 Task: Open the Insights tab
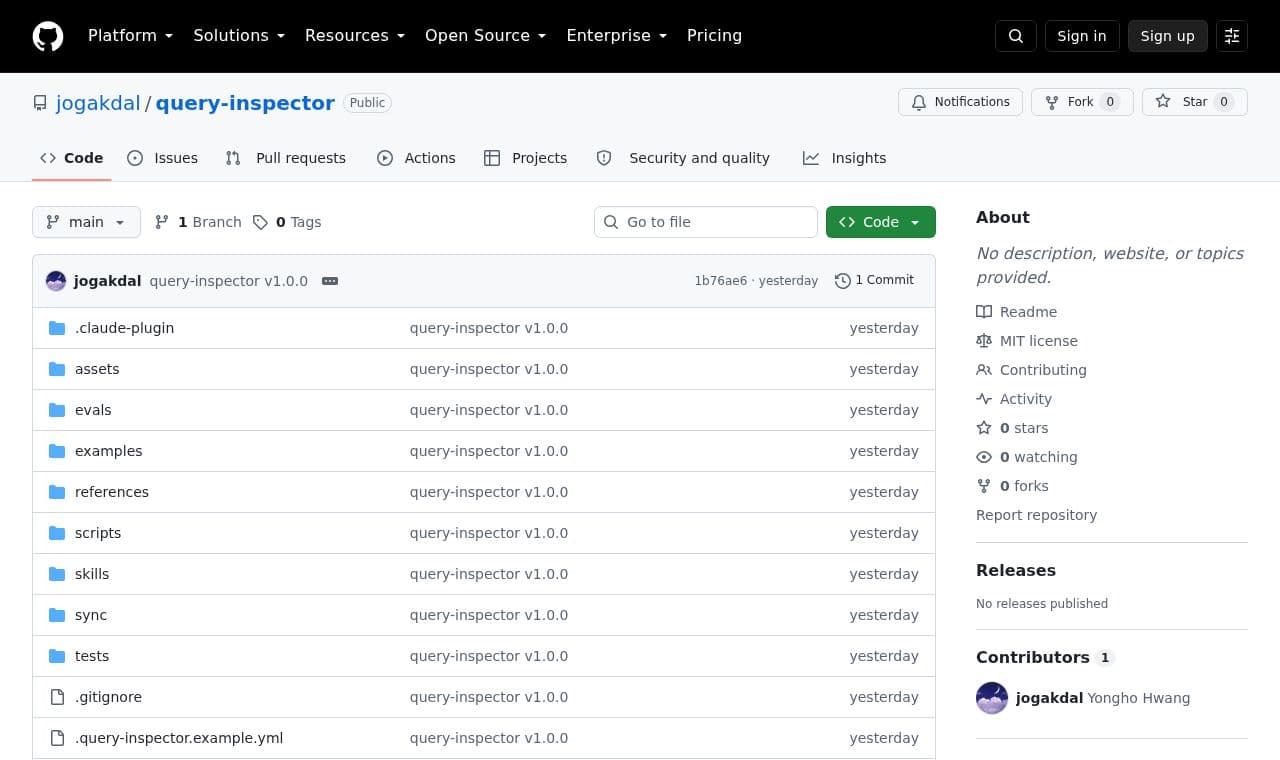click(x=845, y=158)
